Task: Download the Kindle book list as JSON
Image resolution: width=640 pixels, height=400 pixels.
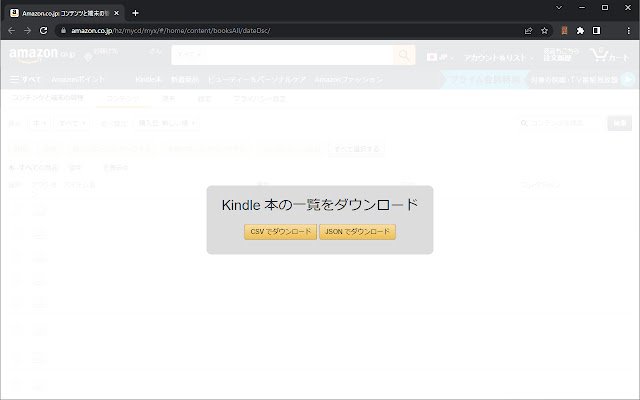Action: pyautogui.click(x=358, y=232)
